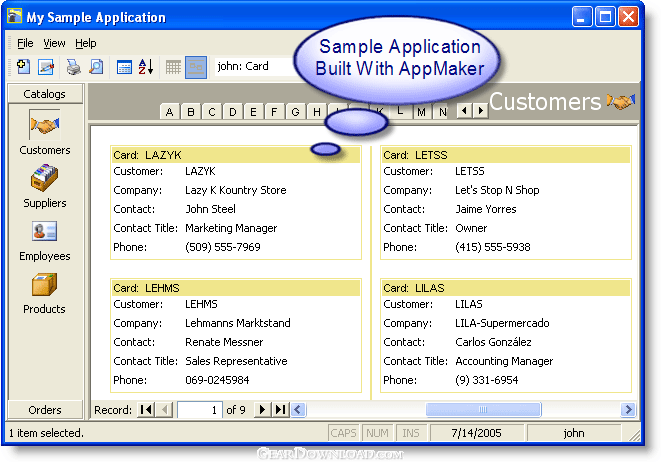Toggle the card view button
This screenshot has width=661, height=462.
coord(196,67)
